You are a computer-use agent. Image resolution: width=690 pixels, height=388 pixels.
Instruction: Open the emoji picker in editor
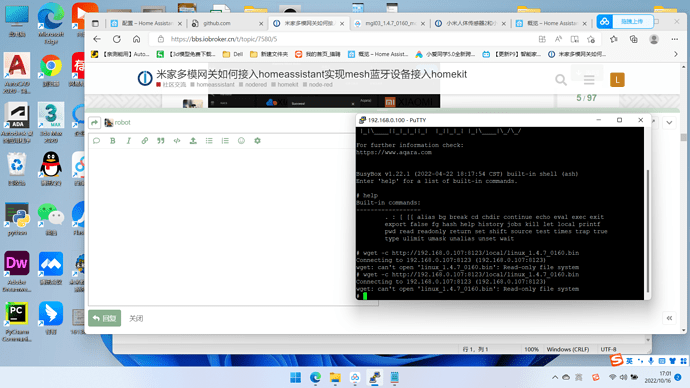point(241,141)
